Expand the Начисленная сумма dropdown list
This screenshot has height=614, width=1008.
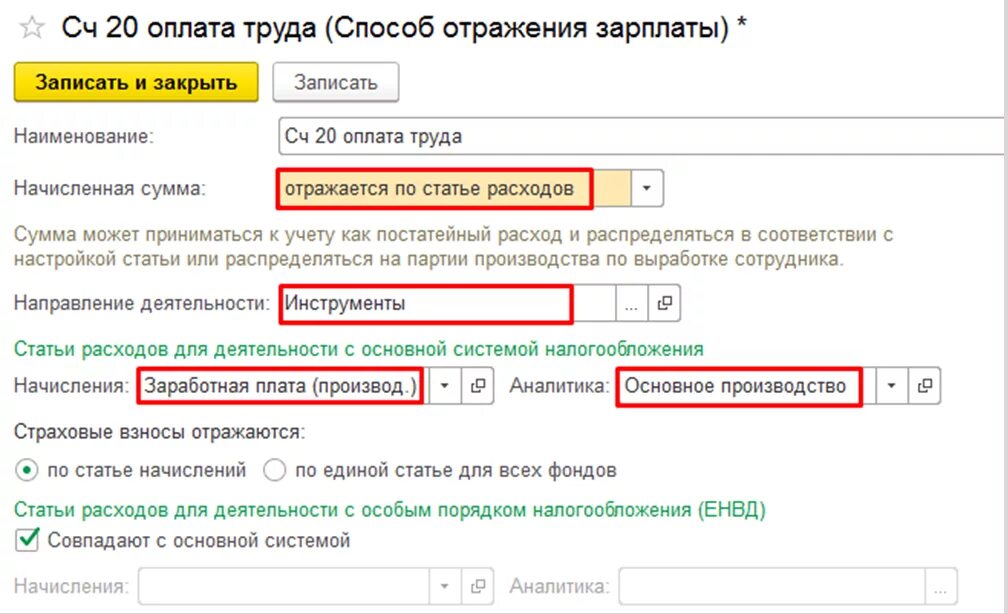click(x=647, y=188)
